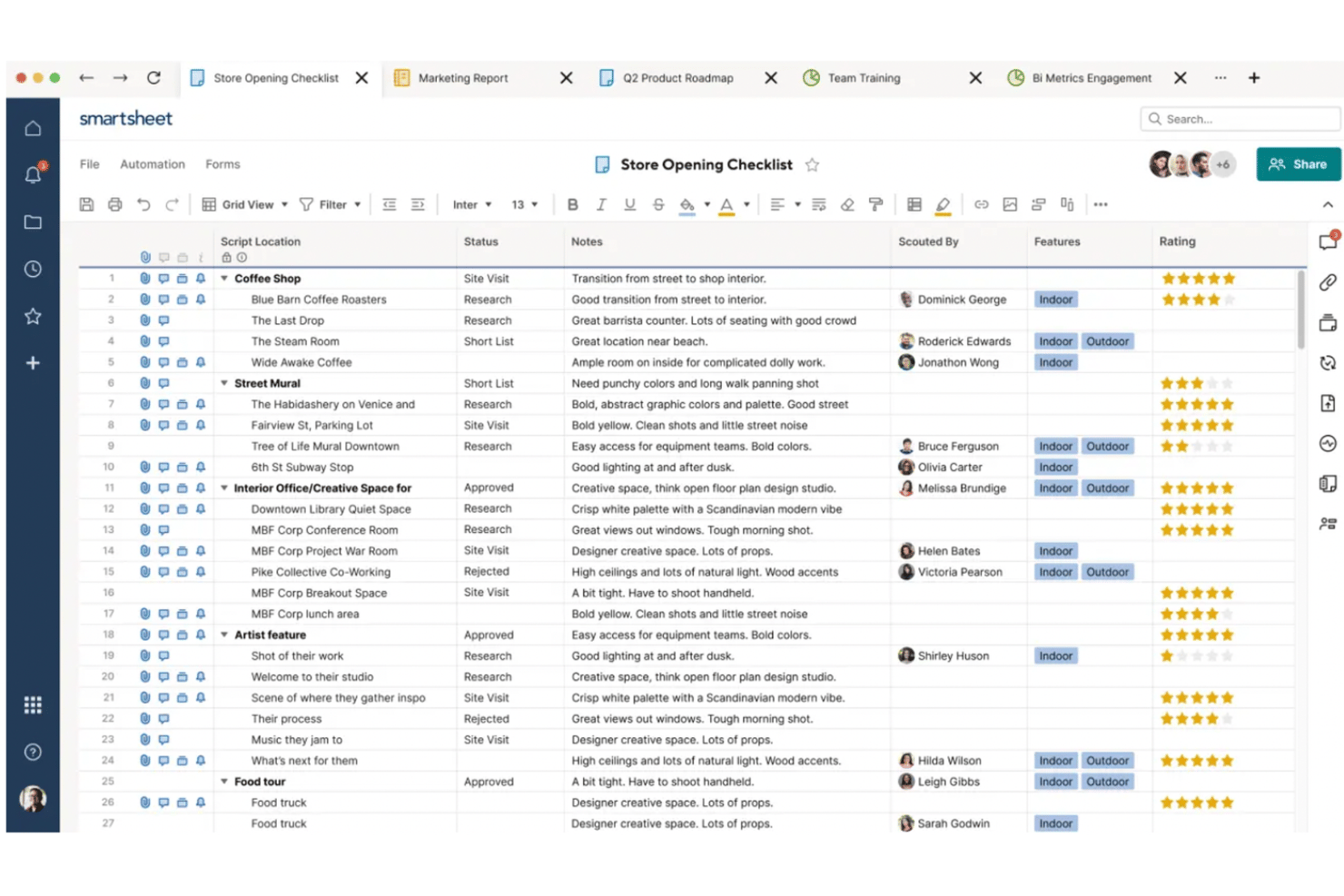Open the fill background color picker
The width and height of the screenshot is (1344, 896).
pyautogui.click(x=687, y=205)
